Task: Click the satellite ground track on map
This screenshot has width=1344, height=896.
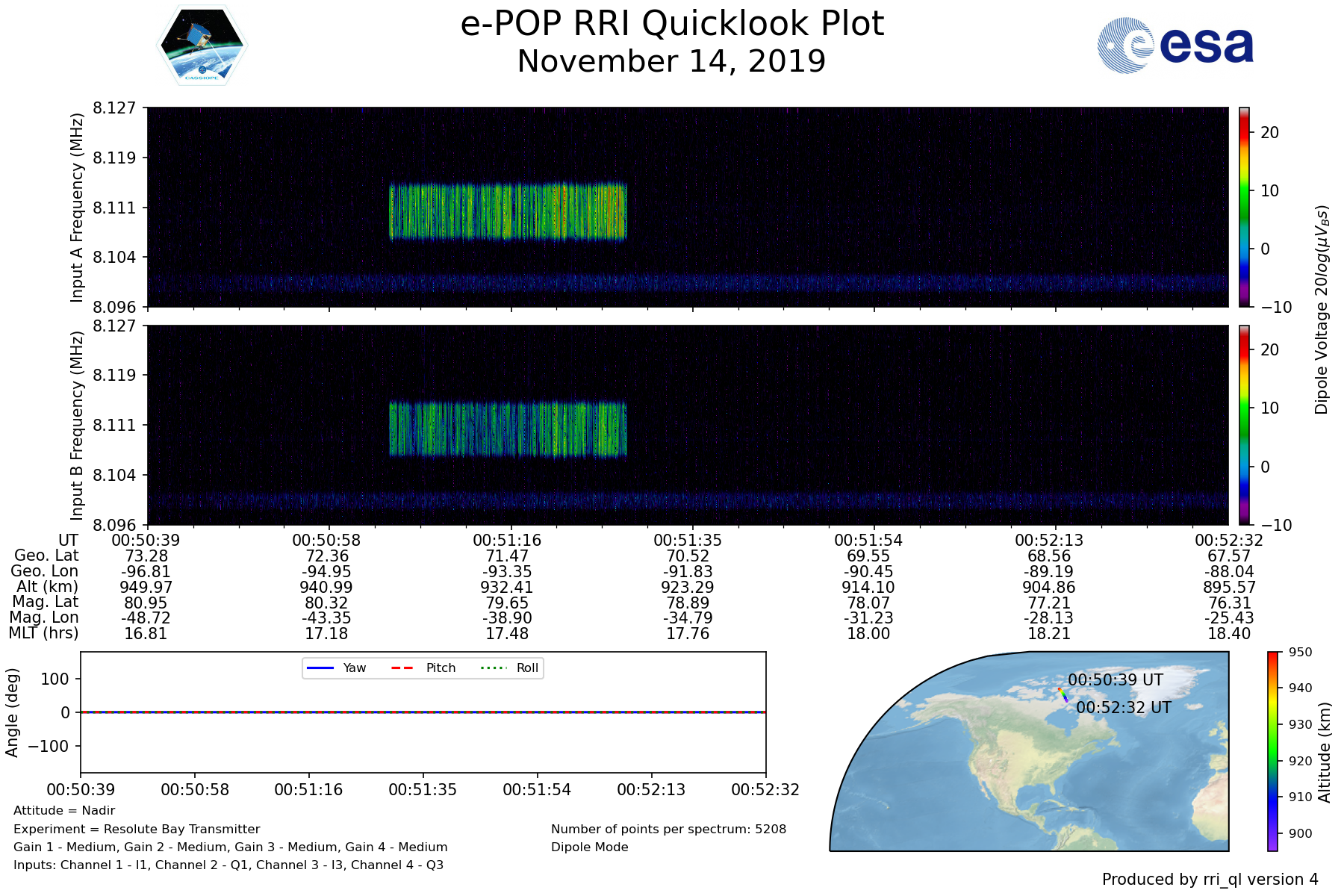Action: click(x=1063, y=695)
